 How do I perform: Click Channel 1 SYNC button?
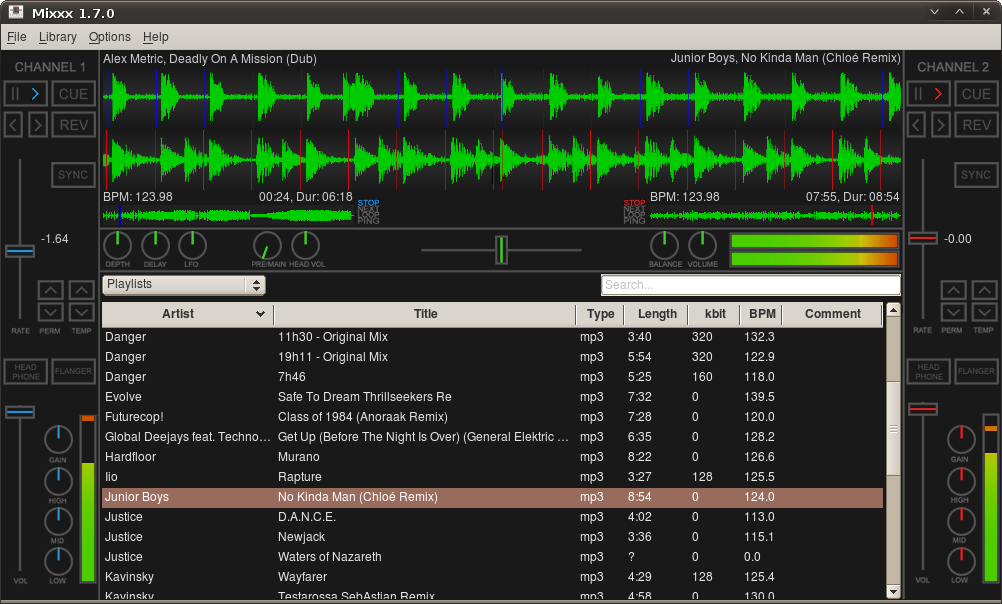coord(74,175)
